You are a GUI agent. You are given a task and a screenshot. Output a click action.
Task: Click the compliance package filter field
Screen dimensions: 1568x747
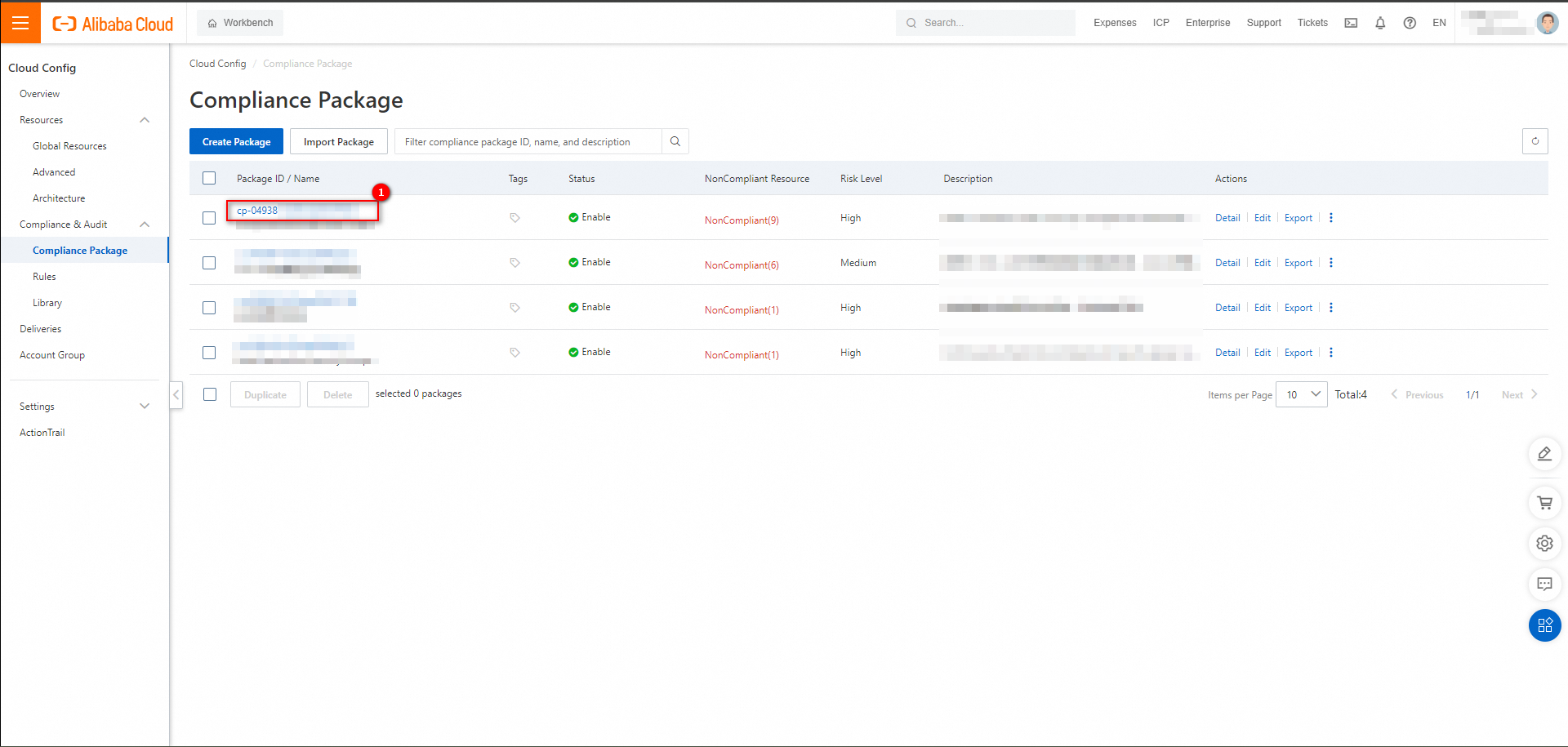pos(528,141)
